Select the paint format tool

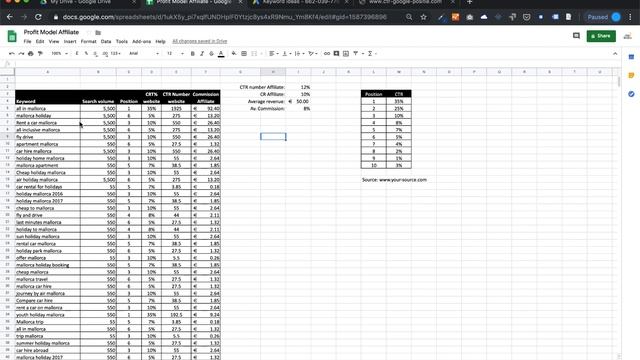pyautogui.click(x=40, y=53)
